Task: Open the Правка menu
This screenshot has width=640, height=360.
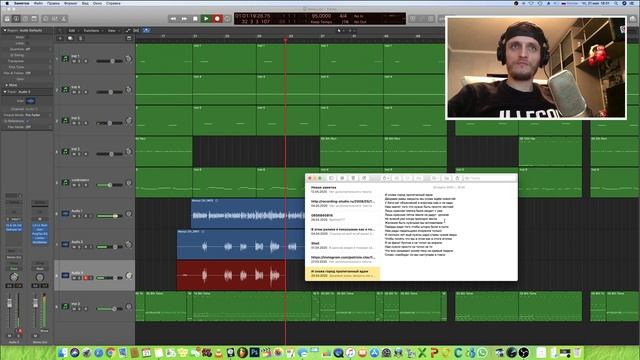Action: pyautogui.click(x=53, y=3)
